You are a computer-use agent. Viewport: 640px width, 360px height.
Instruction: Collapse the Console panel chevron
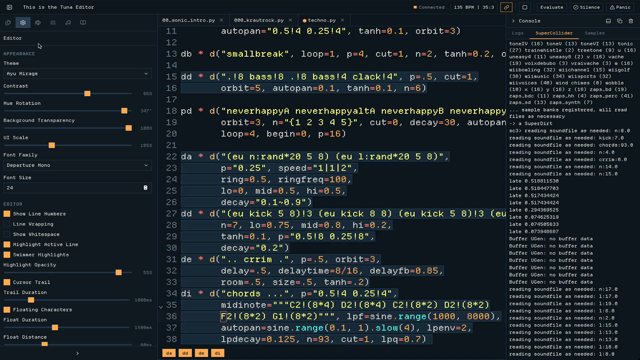513,21
